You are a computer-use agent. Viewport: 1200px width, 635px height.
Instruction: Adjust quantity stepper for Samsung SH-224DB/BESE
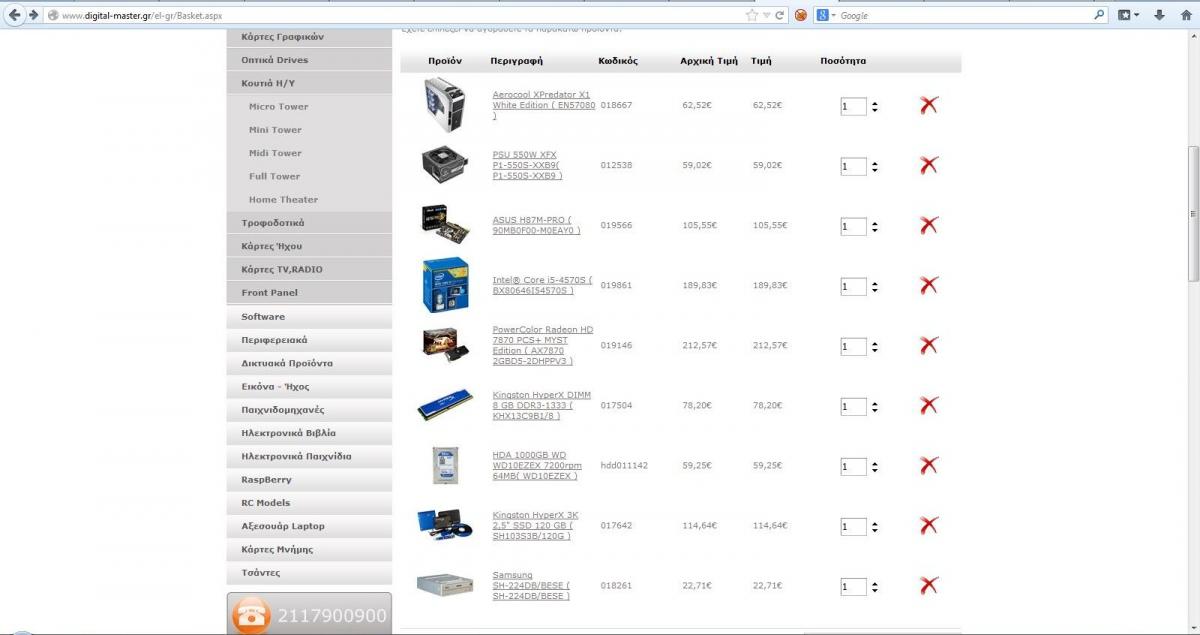(x=875, y=587)
